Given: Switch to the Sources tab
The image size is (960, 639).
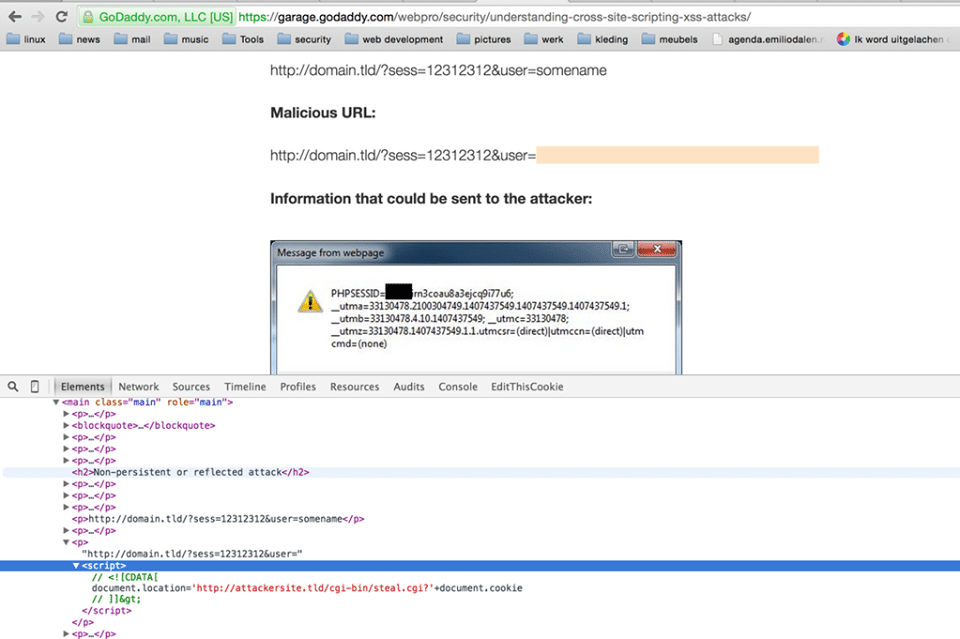Looking at the screenshot, I should tap(191, 387).
